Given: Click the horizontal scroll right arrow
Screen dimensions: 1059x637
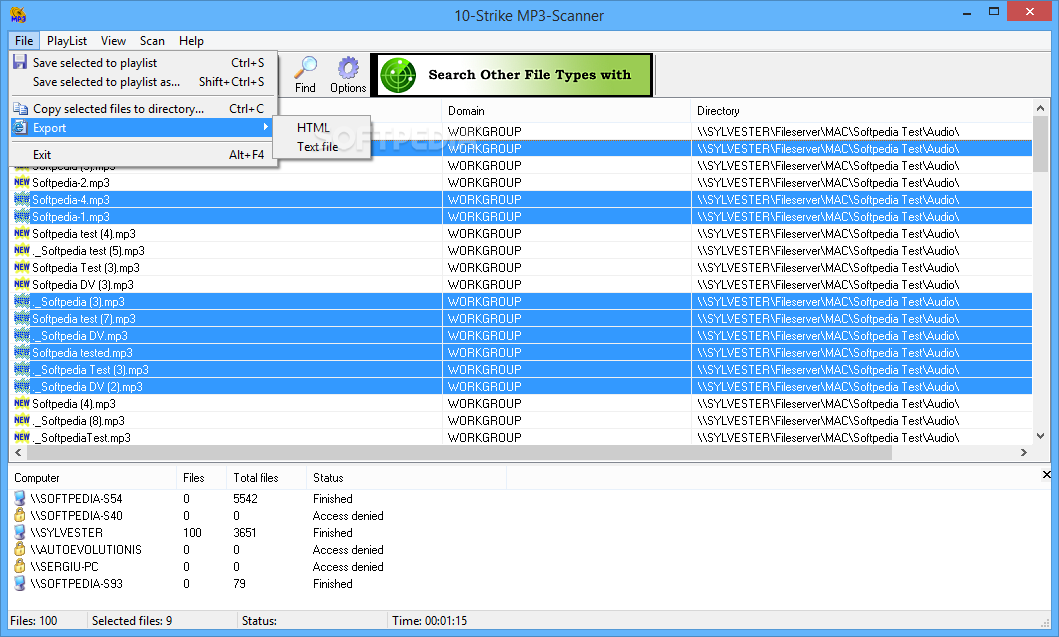Looking at the screenshot, I should tap(1024, 453).
